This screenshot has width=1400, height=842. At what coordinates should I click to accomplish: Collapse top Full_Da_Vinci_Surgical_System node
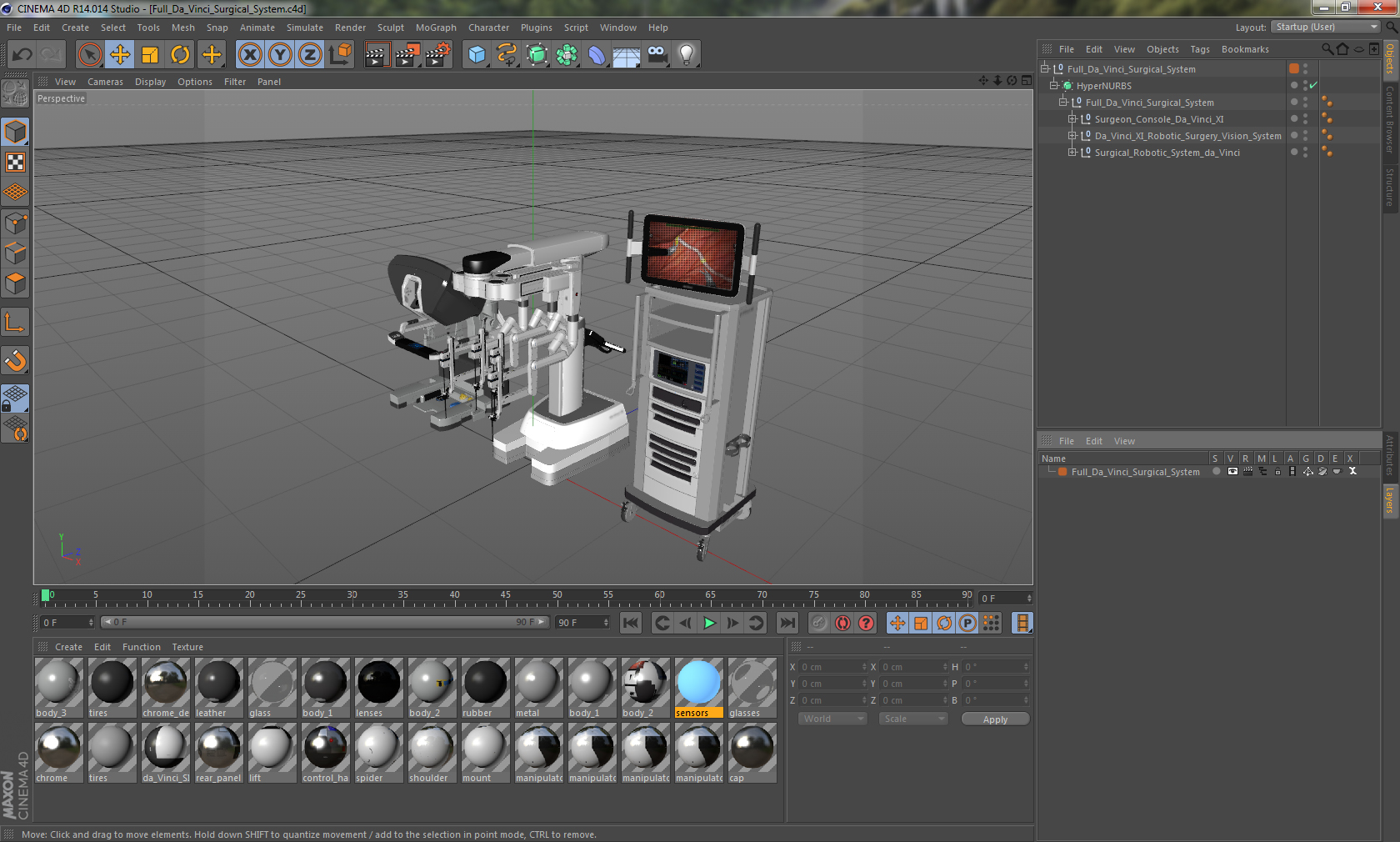point(1044,69)
